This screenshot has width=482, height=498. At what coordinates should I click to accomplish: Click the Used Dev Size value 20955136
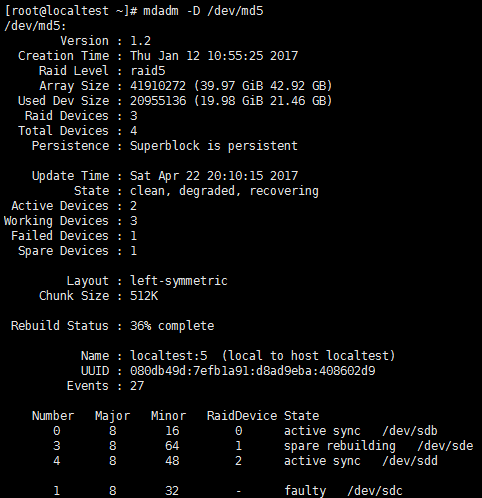158,101
